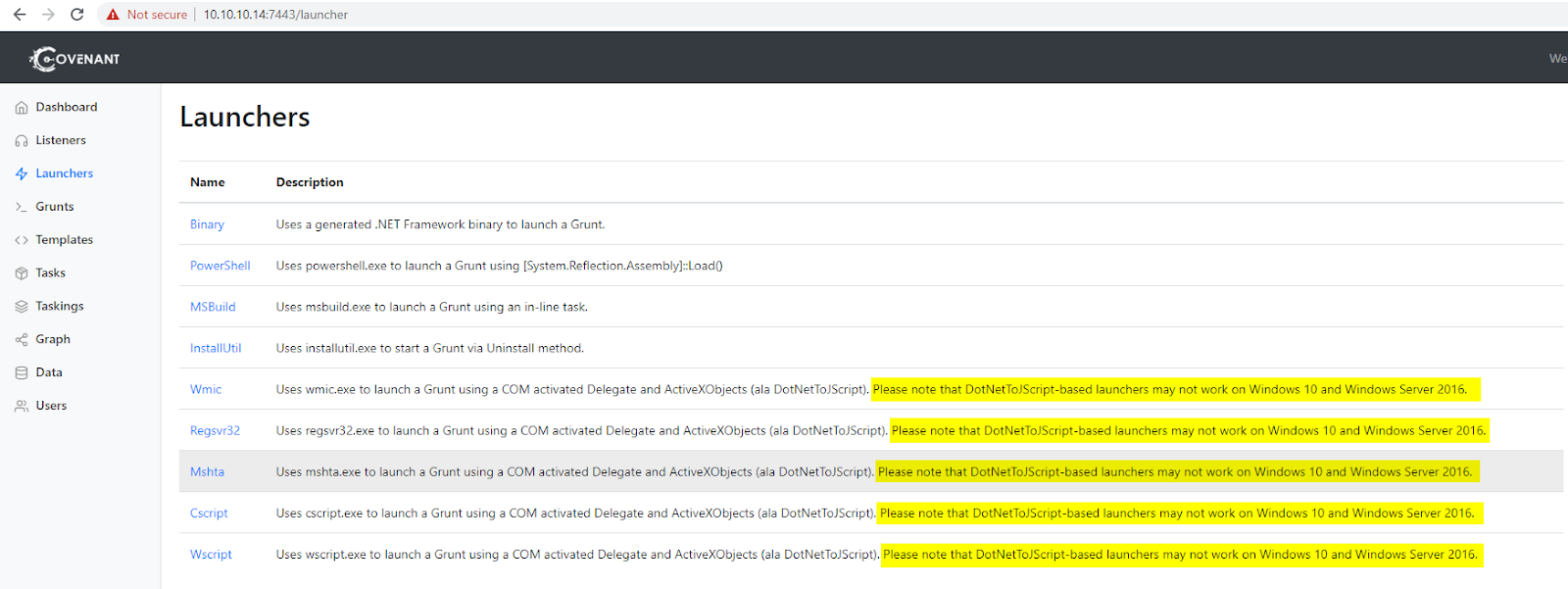Image resolution: width=1568 pixels, height=589 pixels.
Task: Reload the page with browser refresh button
Action: pyautogui.click(x=77, y=15)
